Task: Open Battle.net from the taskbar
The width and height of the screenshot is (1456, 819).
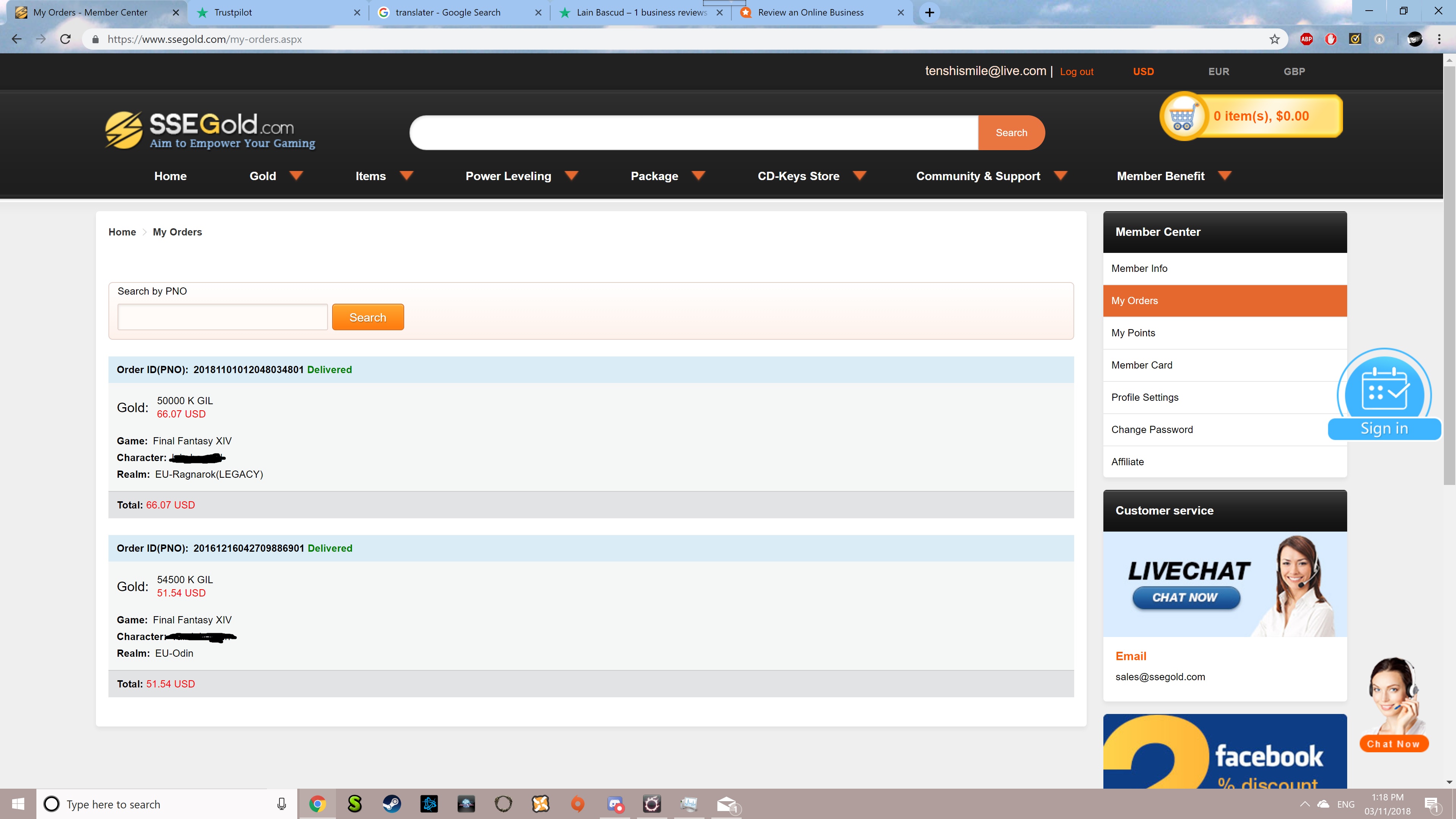Action: (429, 804)
